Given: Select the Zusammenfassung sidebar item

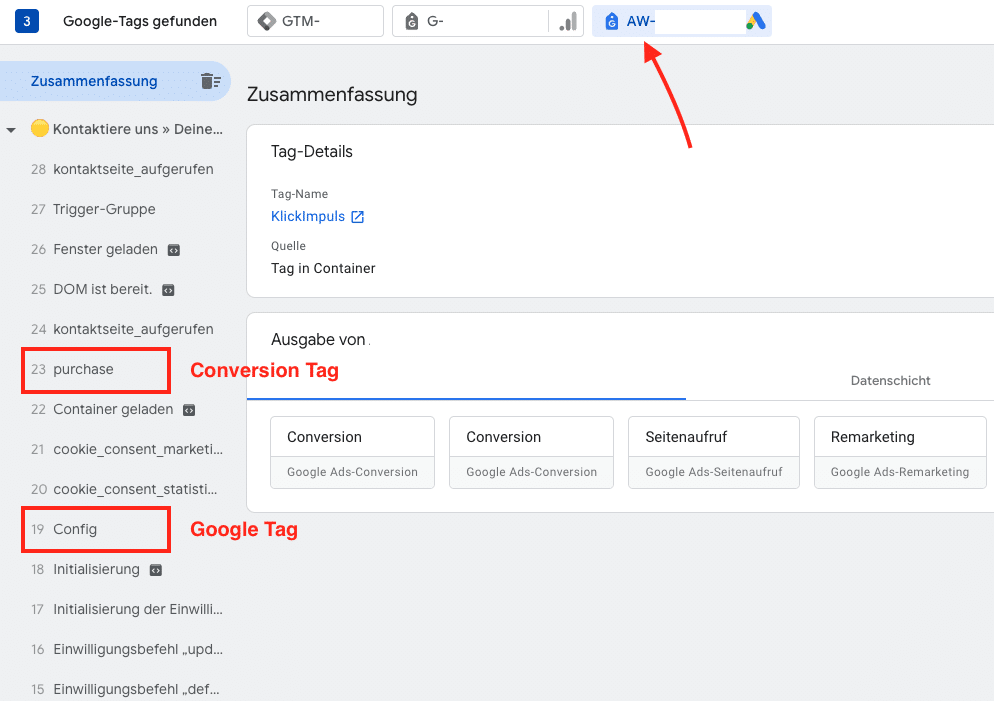Looking at the screenshot, I should (94, 82).
